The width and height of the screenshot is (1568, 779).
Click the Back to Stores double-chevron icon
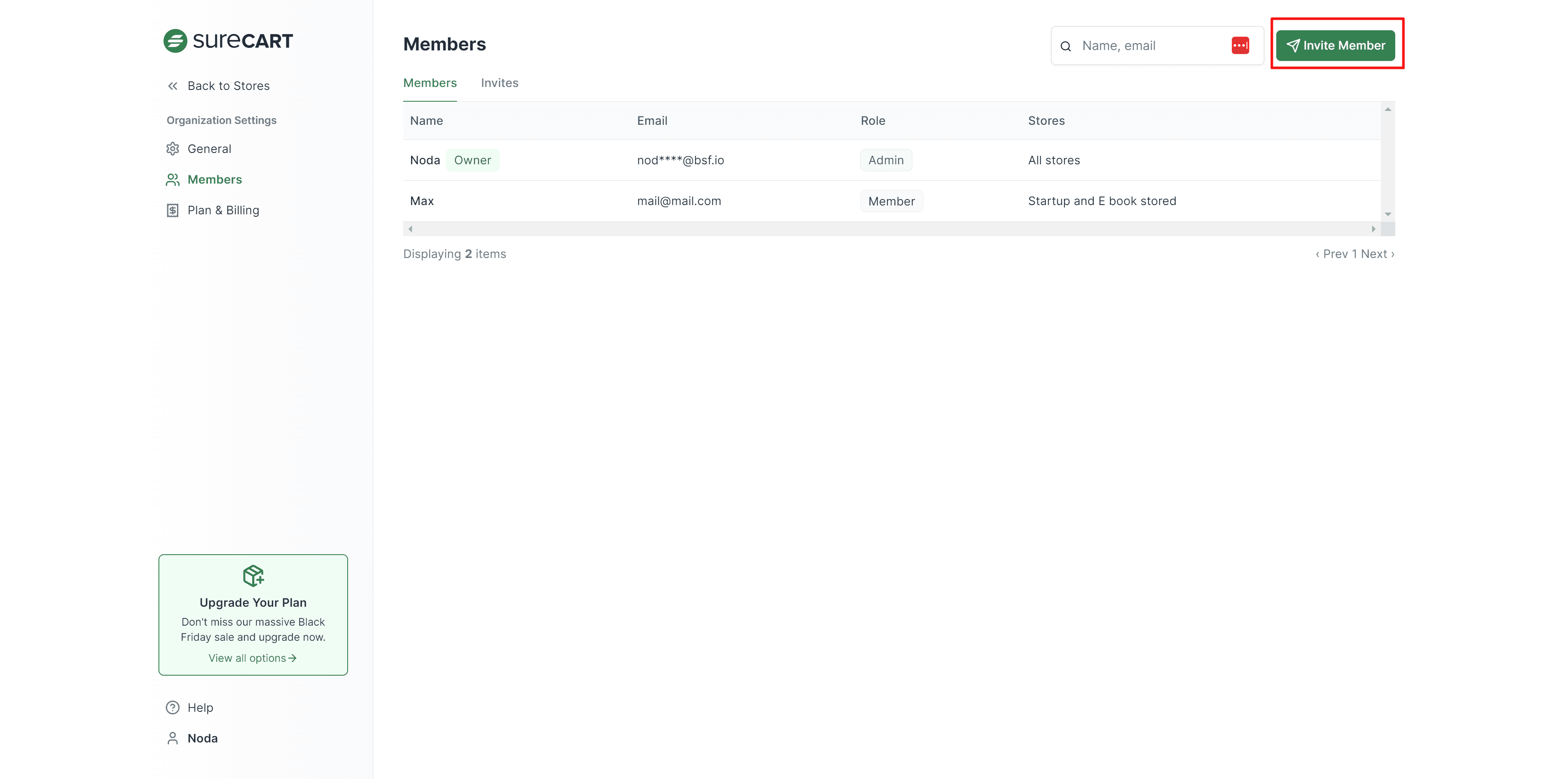tap(173, 86)
